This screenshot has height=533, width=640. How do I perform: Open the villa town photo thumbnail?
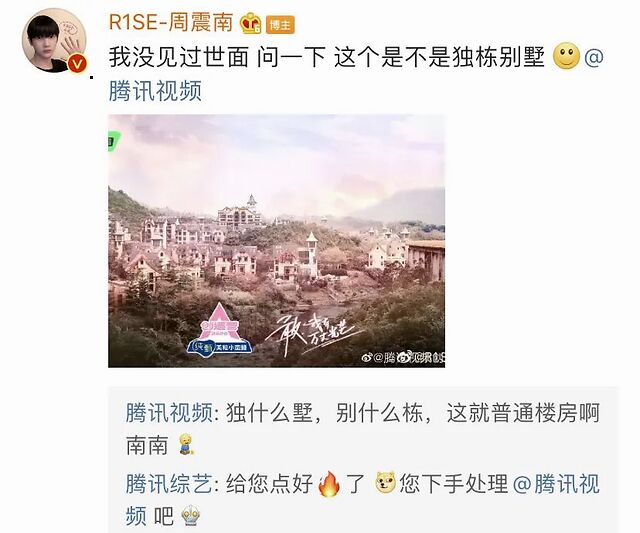[x=276, y=241]
